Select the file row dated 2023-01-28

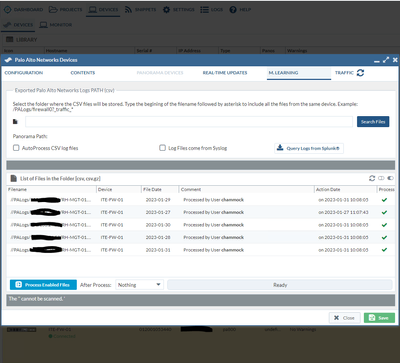click(x=201, y=237)
